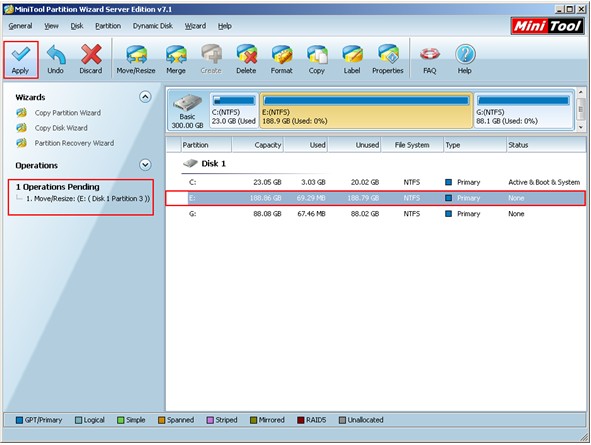
Task: Launch Copy Partition Wizard
Action: coord(68,113)
